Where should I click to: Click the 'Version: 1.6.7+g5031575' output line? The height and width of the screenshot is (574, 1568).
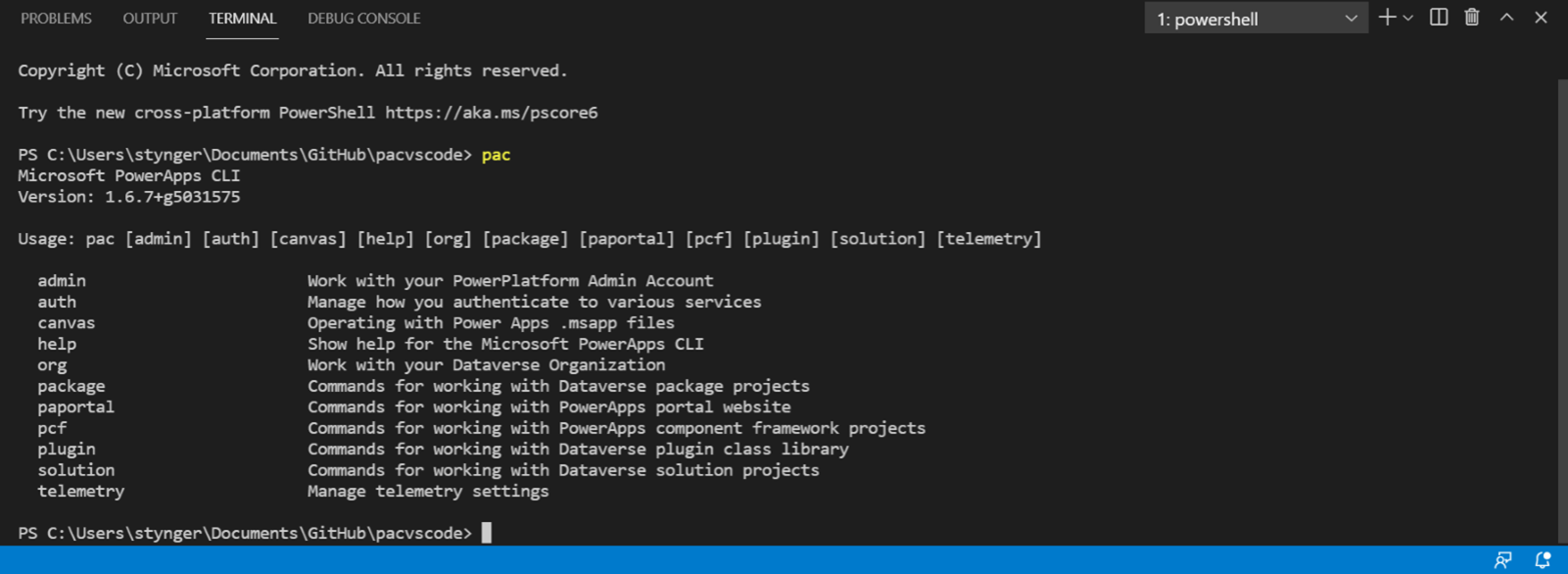click(128, 197)
